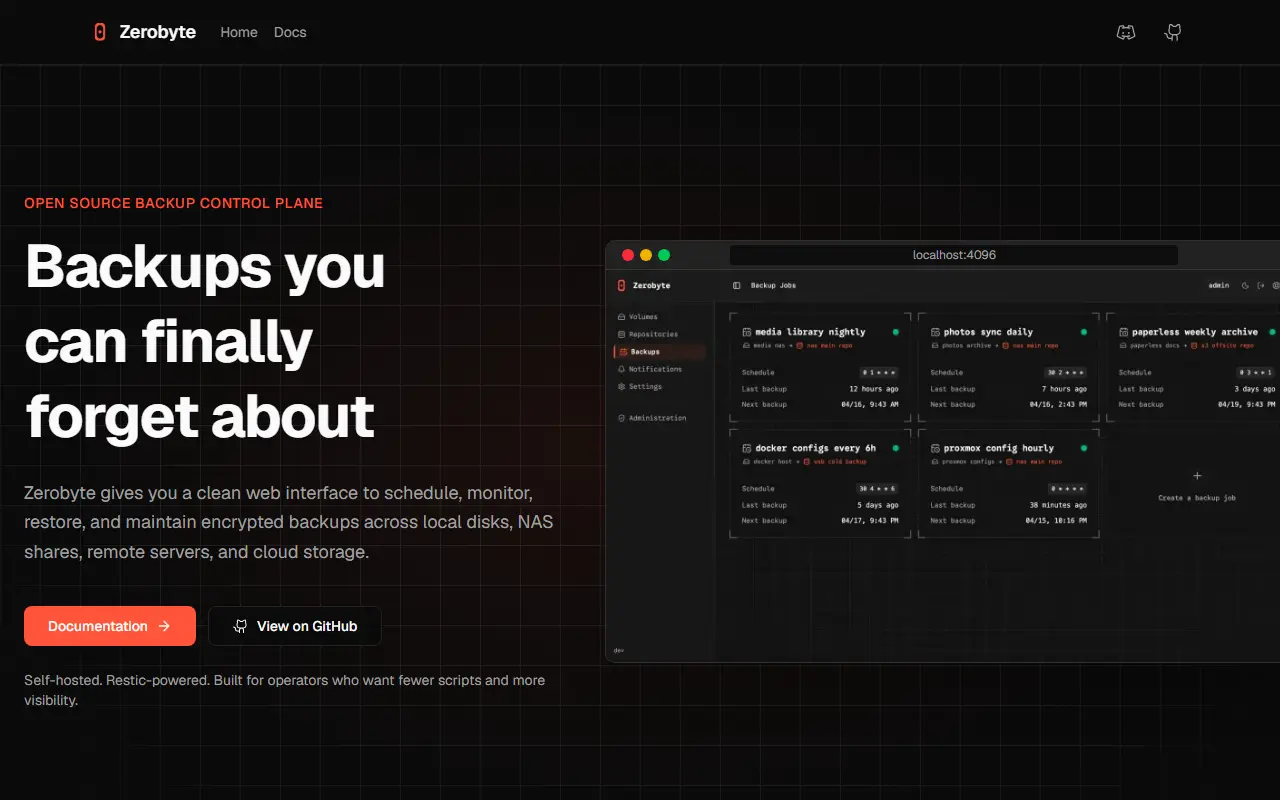Open Administration in the app sidebar

653,418
